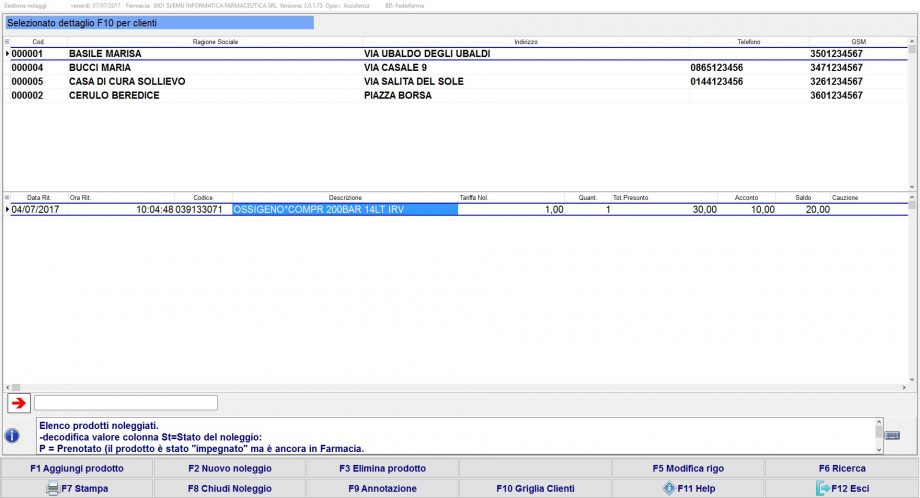Click the rentals grid's top-left corner selector icon
The height and width of the screenshot is (498, 920).
[7, 198]
